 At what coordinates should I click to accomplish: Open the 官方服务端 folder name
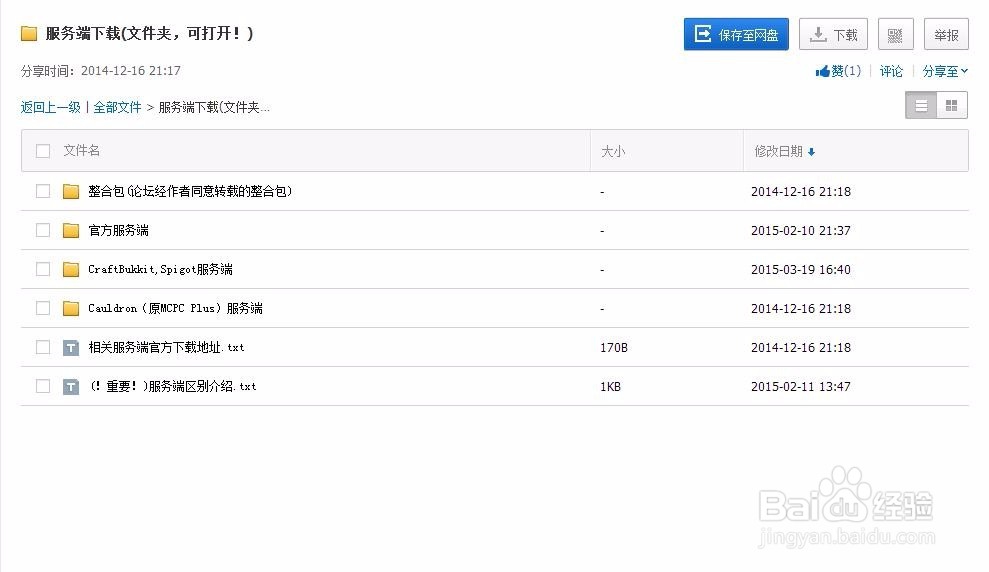coord(119,230)
